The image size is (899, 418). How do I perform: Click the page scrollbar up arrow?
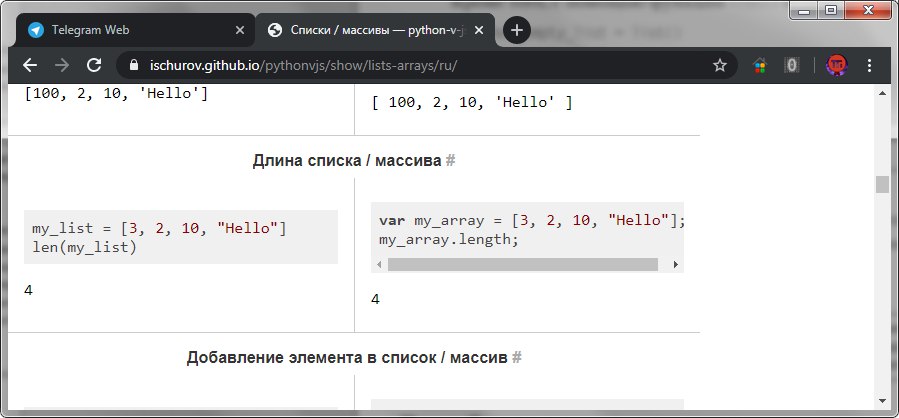click(882, 93)
